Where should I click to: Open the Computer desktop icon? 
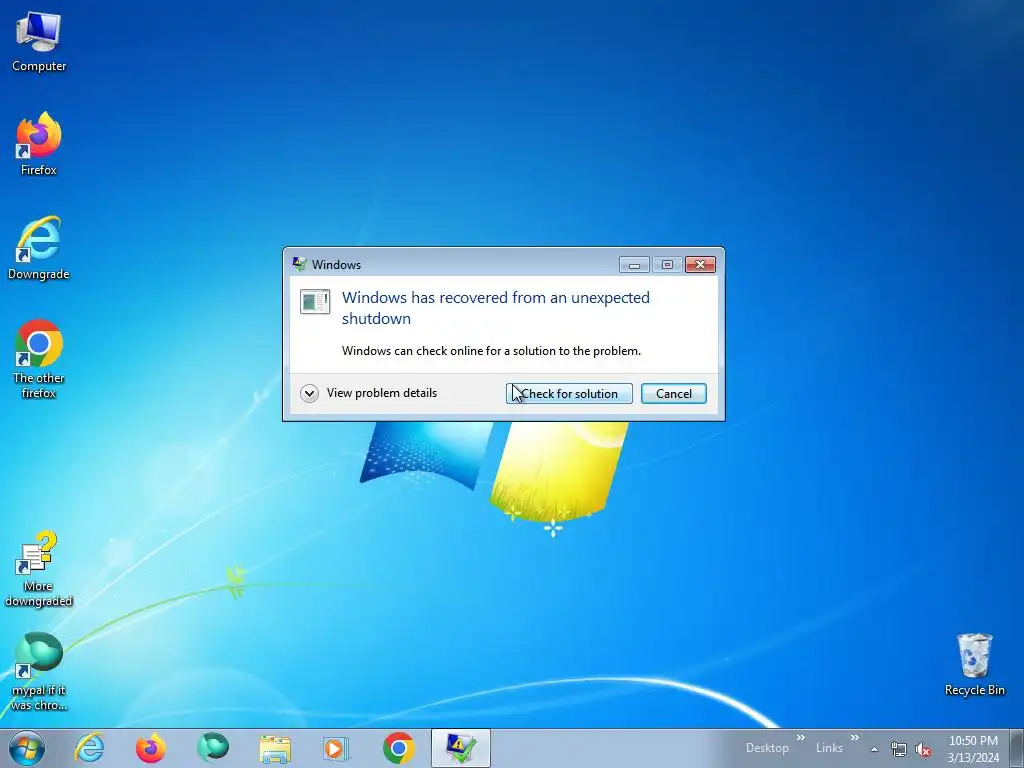coord(39,40)
